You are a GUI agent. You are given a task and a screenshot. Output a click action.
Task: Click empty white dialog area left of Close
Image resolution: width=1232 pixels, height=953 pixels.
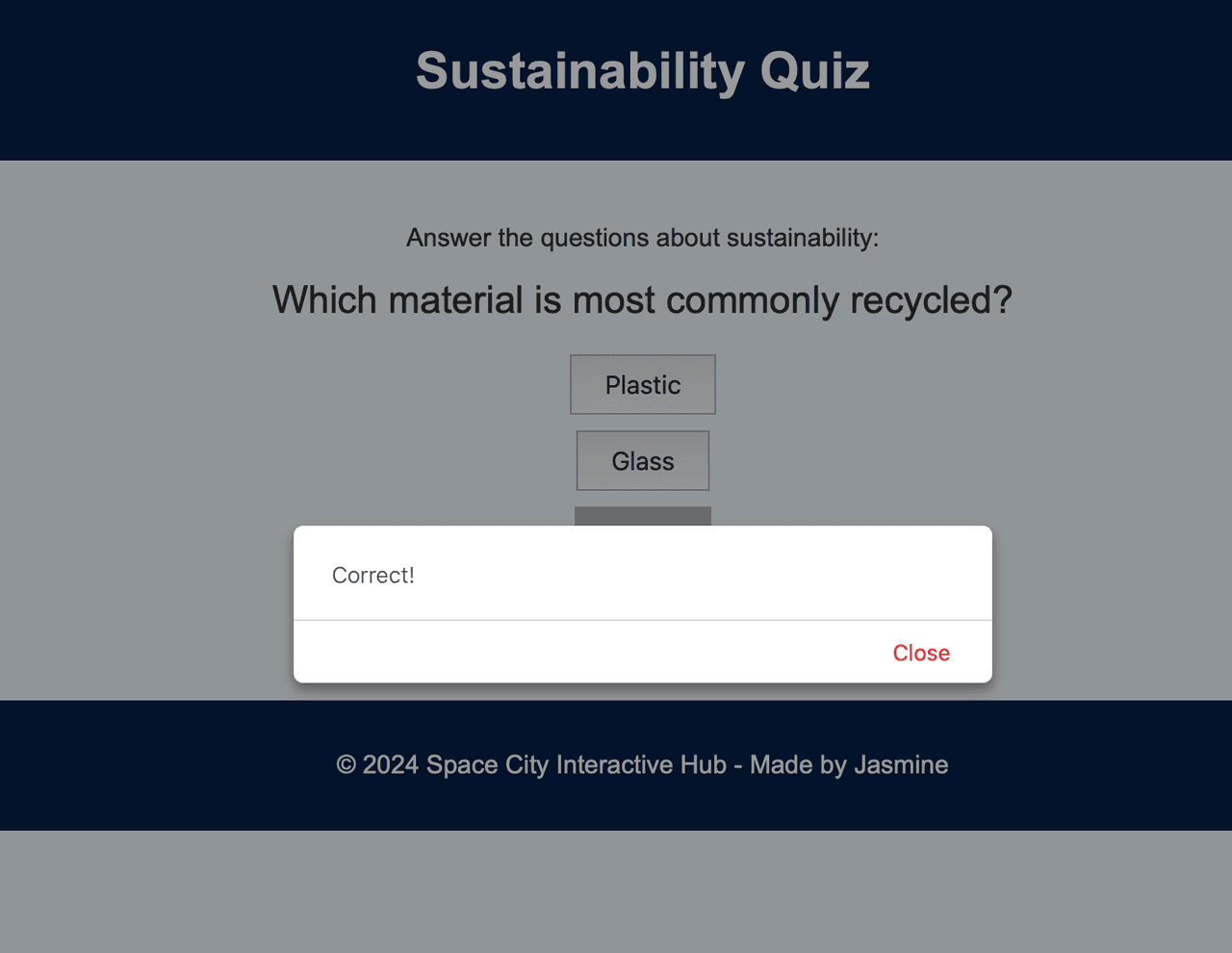[x=577, y=653]
